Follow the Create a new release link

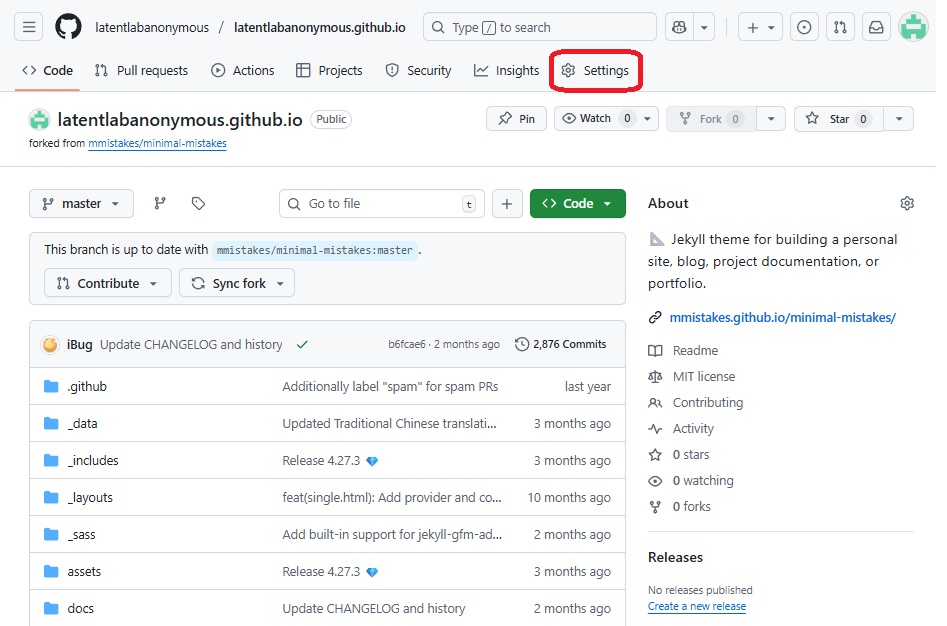(x=697, y=606)
